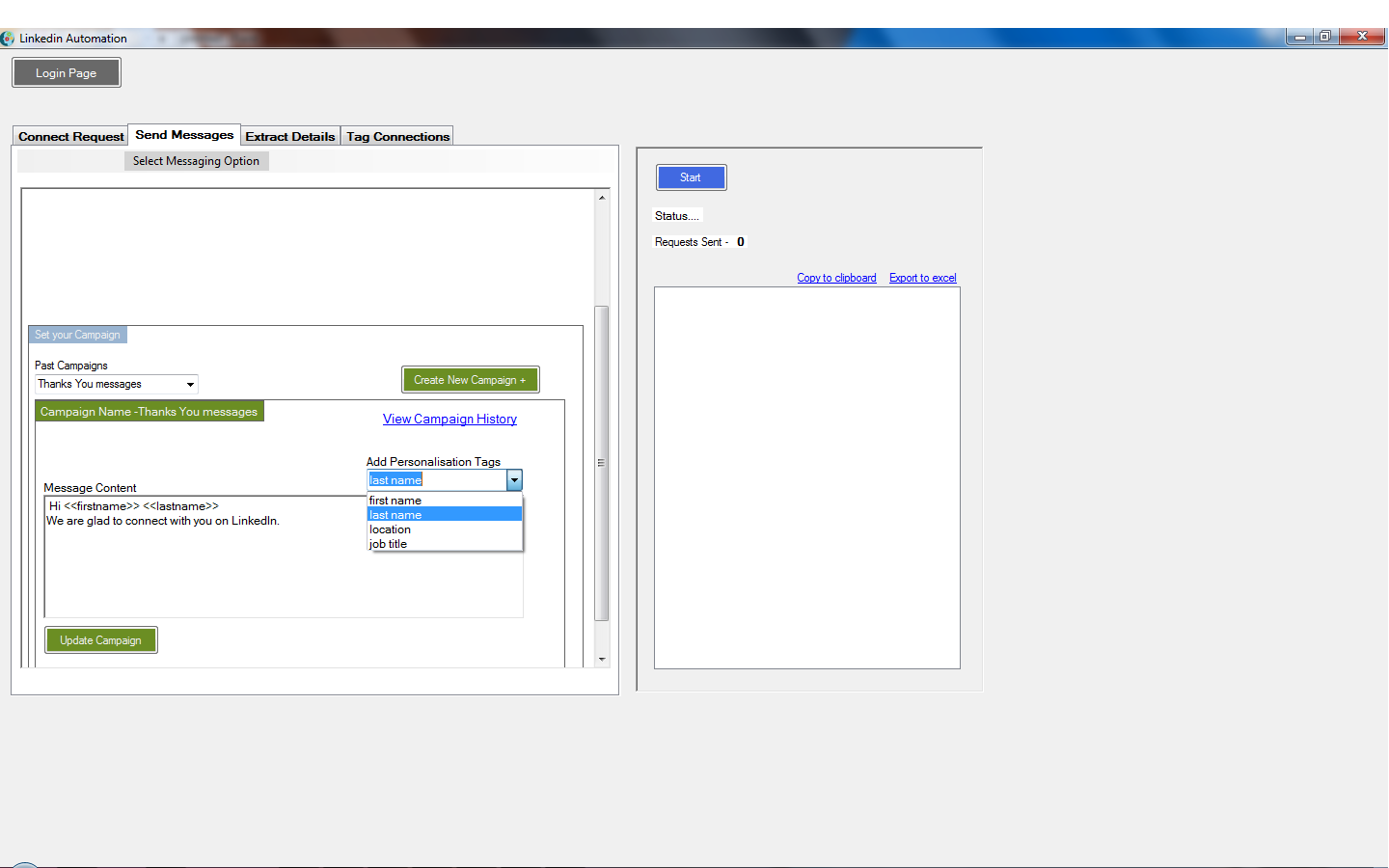Pick 'job title' personalisation tag
The height and width of the screenshot is (868, 1389).
(x=445, y=544)
